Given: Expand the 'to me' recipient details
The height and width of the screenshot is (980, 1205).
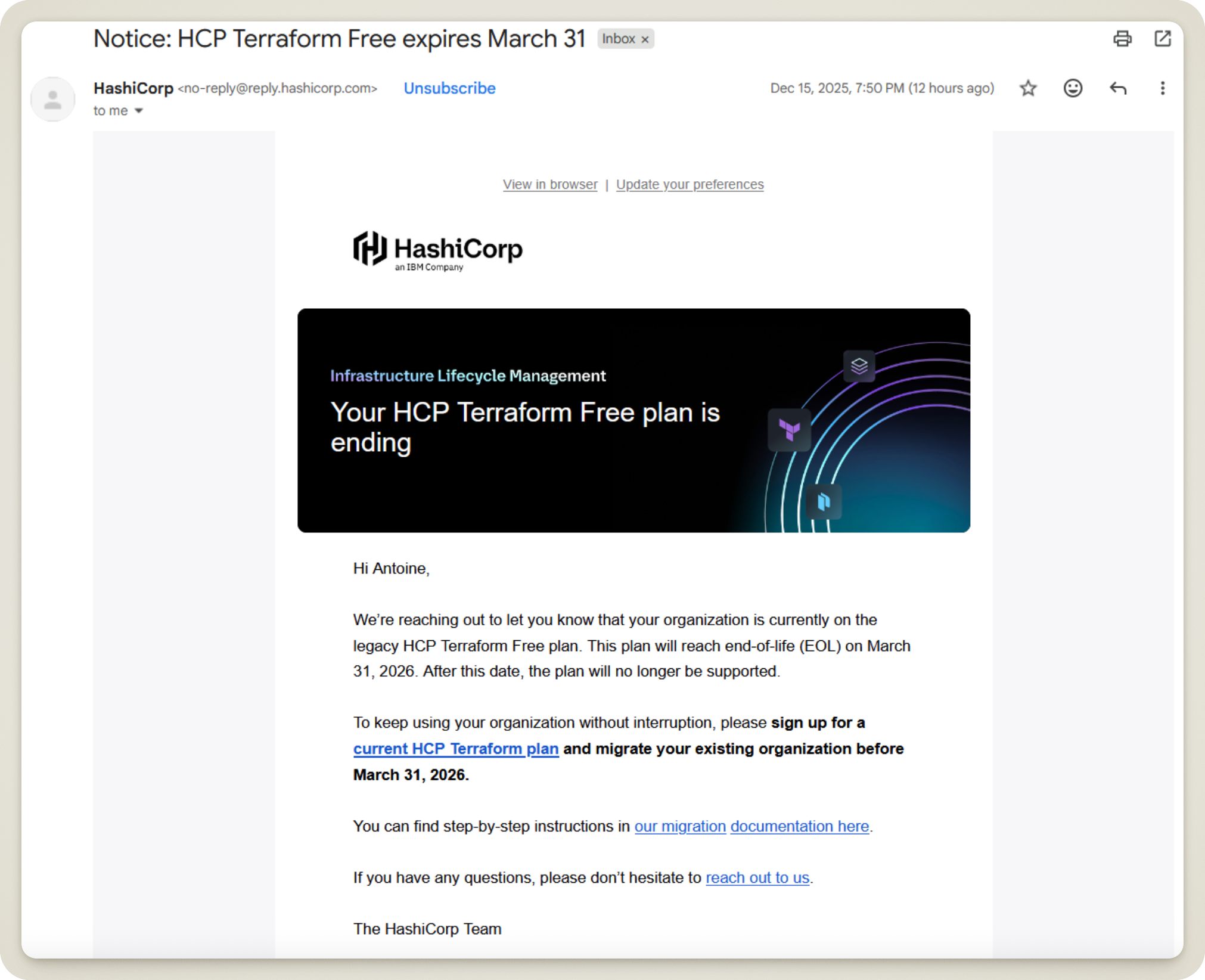Looking at the screenshot, I should tap(109, 110).
